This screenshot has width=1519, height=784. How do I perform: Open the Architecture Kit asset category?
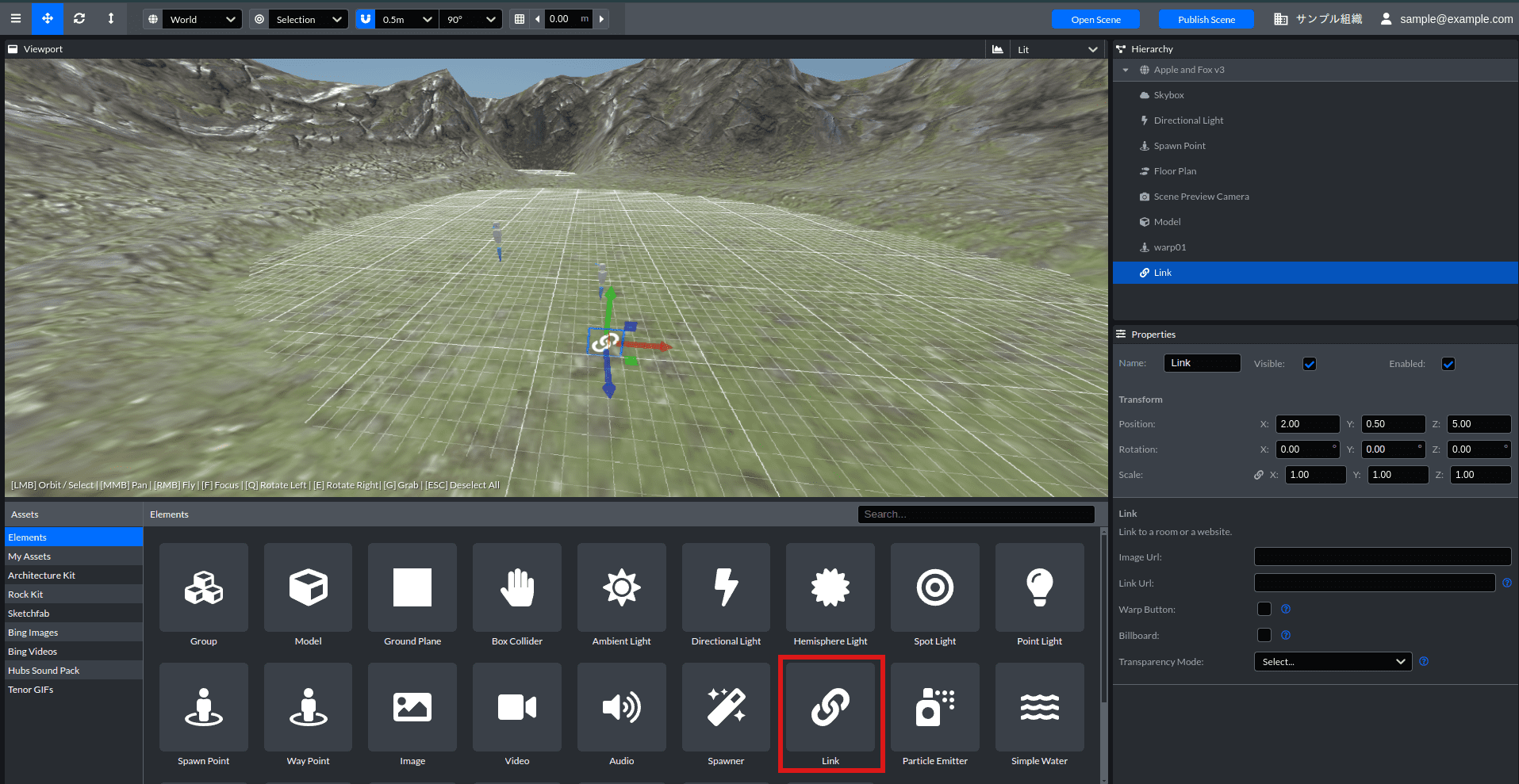point(42,576)
